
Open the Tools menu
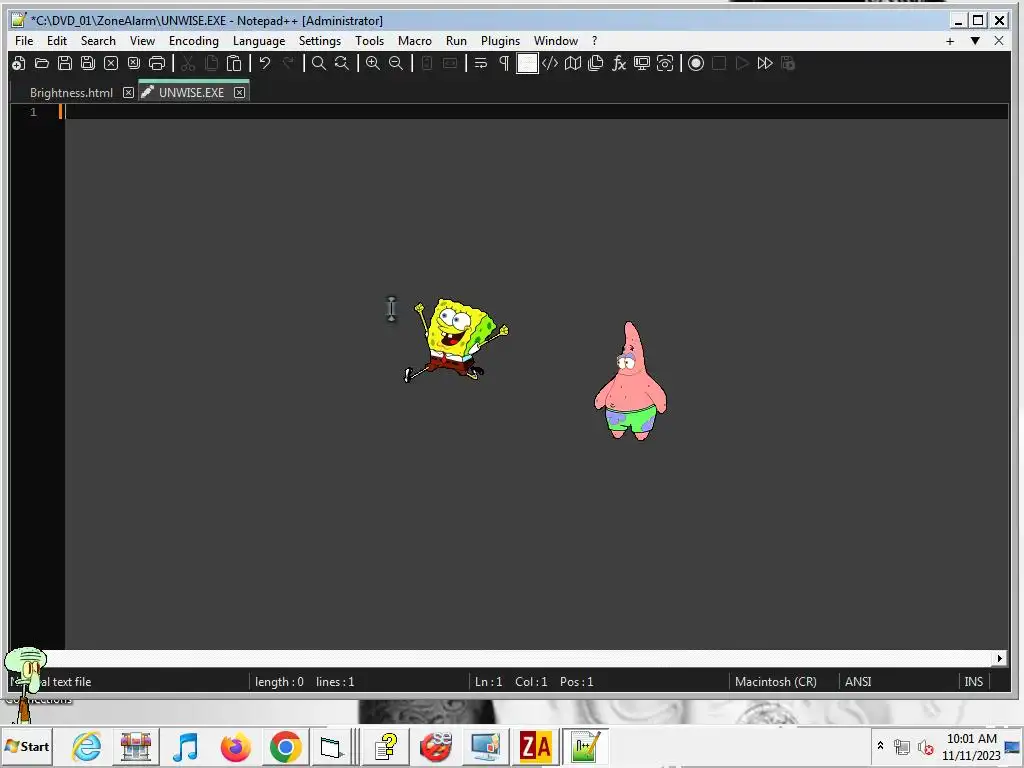tap(369, 40)
